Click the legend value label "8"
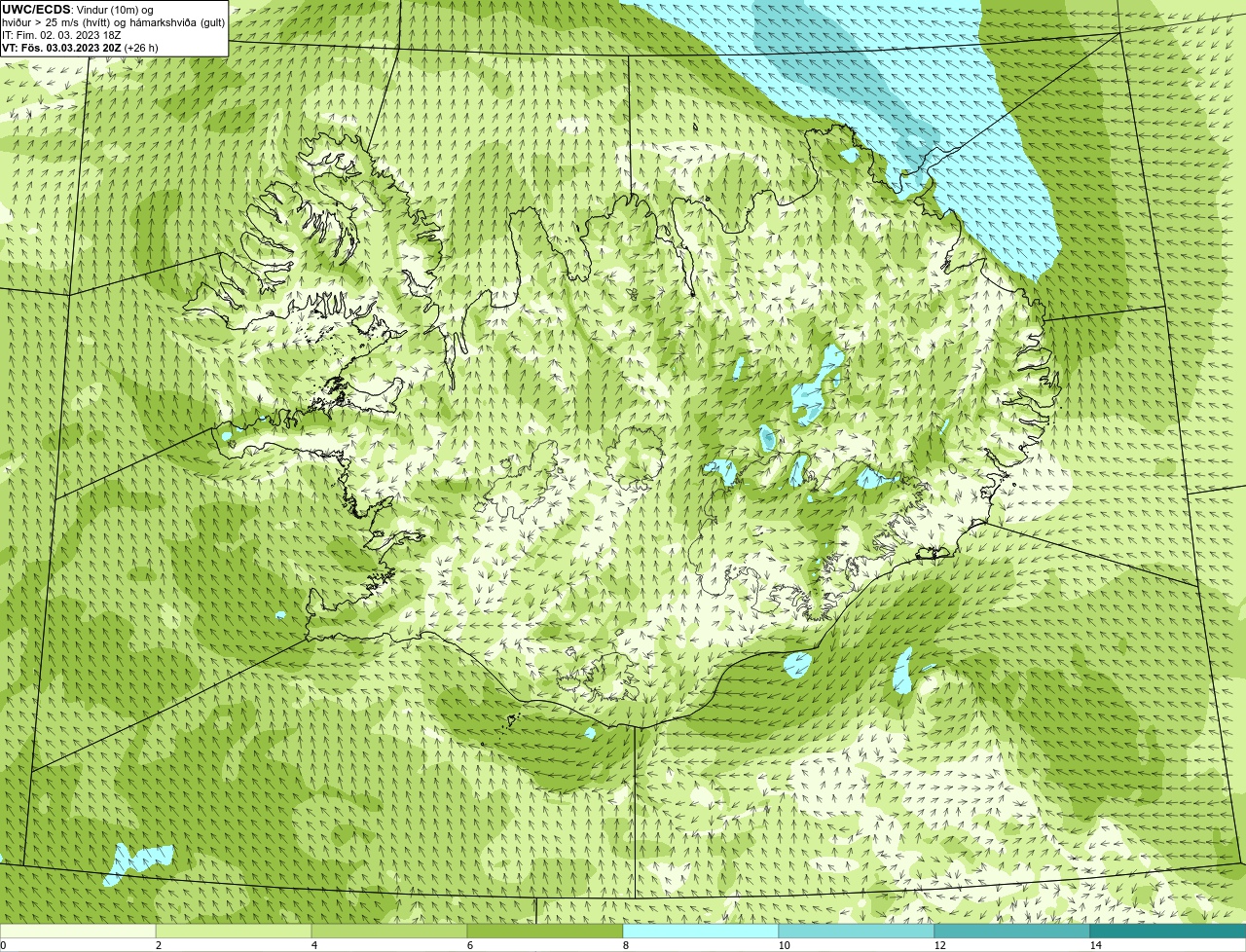This screenshot has height=952, width=1246. click(x=625, y=945)
